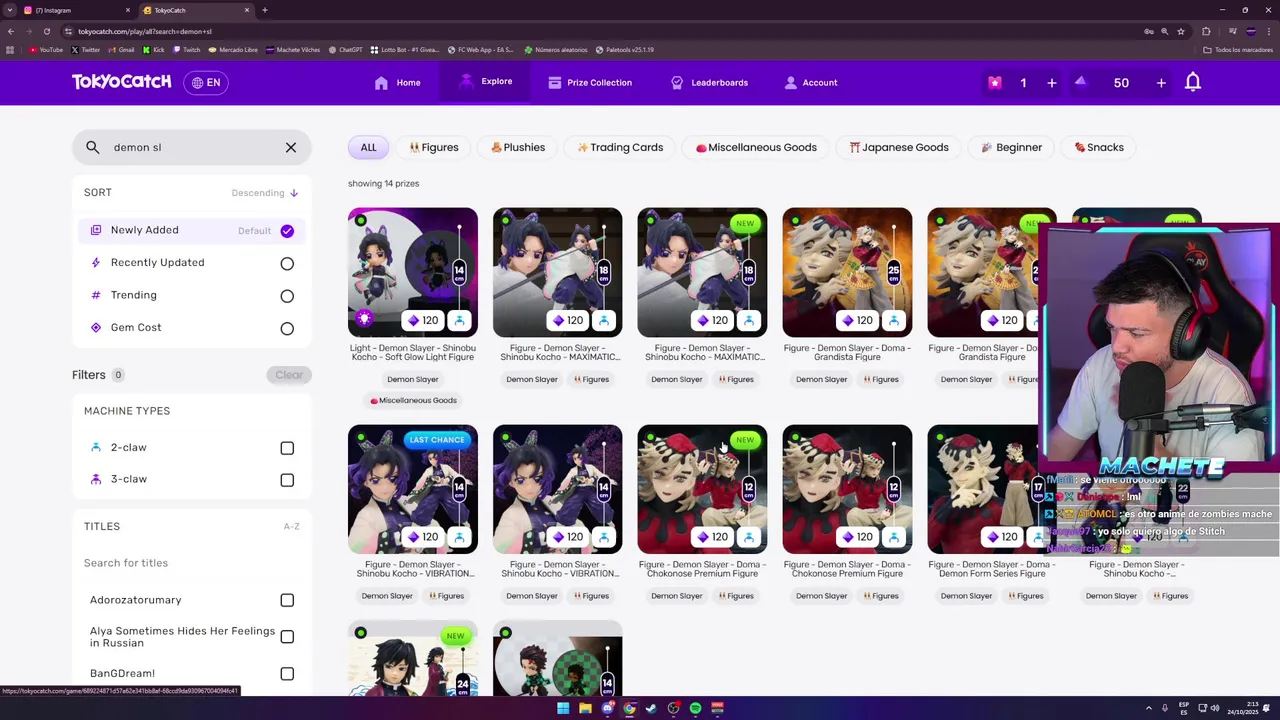This screenshot has height=720, width=1280.
Task: Open a new browser tab
Action: [264, 10]
